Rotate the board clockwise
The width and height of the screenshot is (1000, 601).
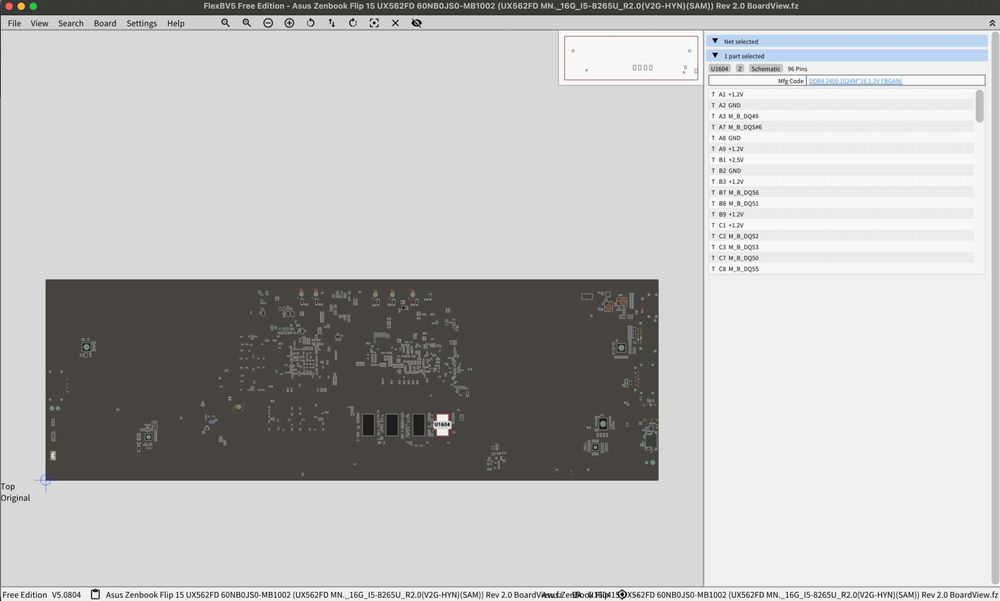coord(353,23)
